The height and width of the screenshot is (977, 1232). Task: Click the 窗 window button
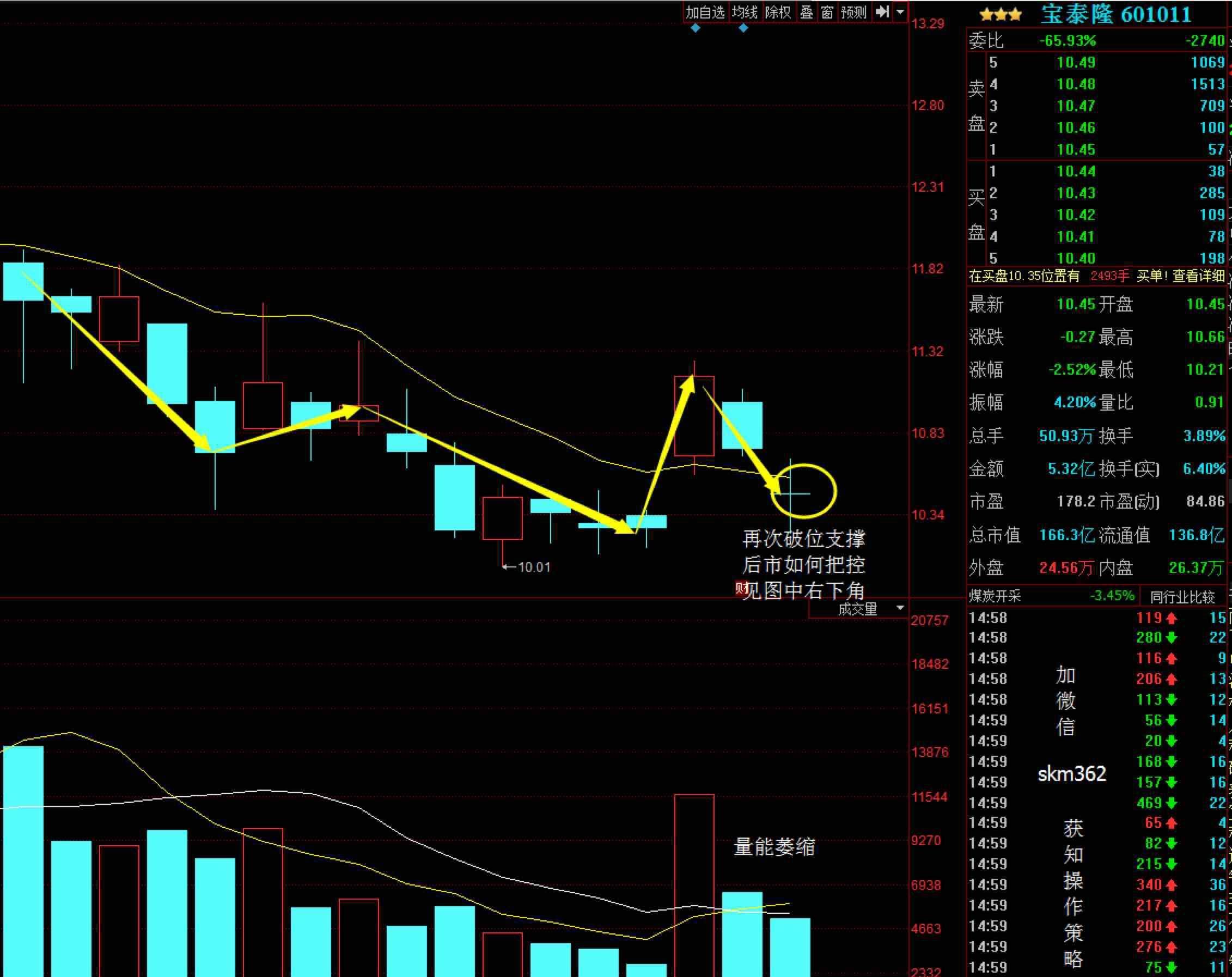[x=827, y=12]
